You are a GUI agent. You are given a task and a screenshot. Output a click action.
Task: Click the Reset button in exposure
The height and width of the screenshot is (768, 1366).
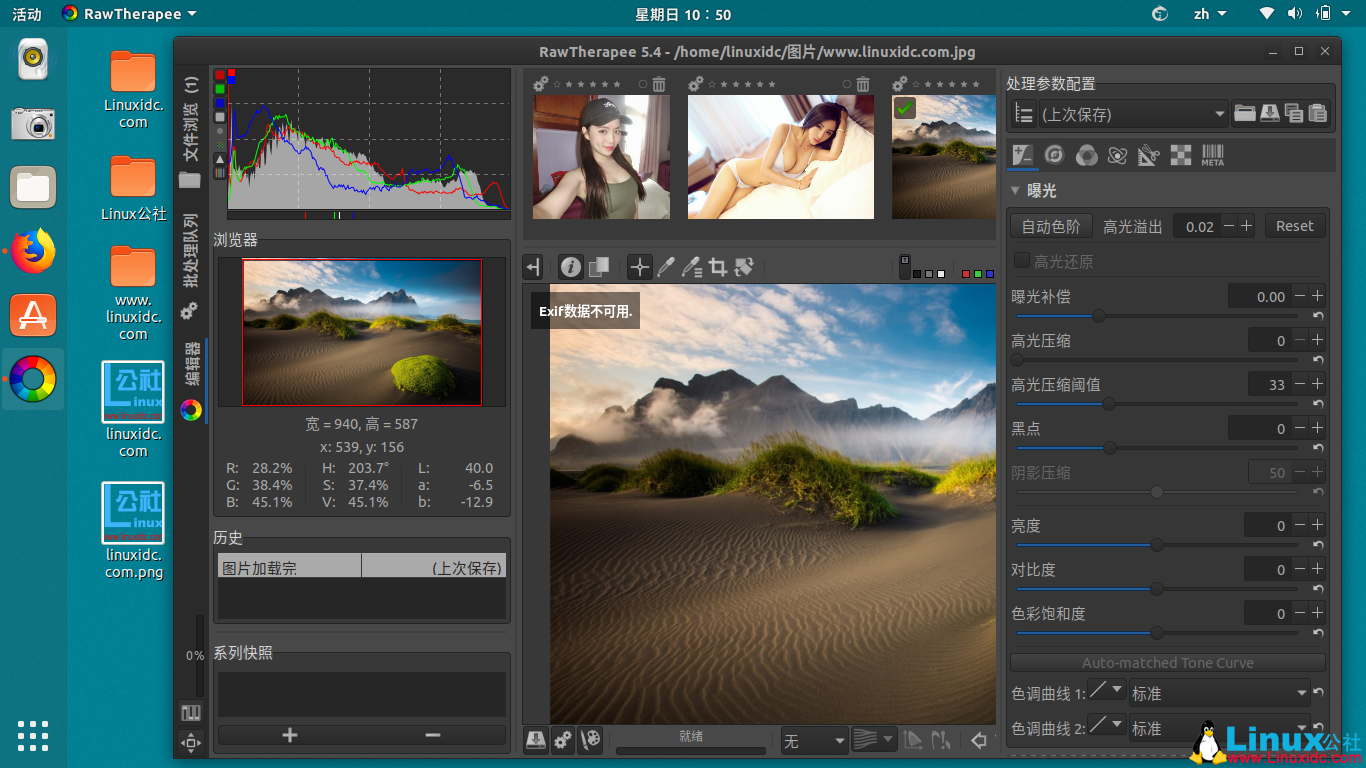tap(1294, 227)
